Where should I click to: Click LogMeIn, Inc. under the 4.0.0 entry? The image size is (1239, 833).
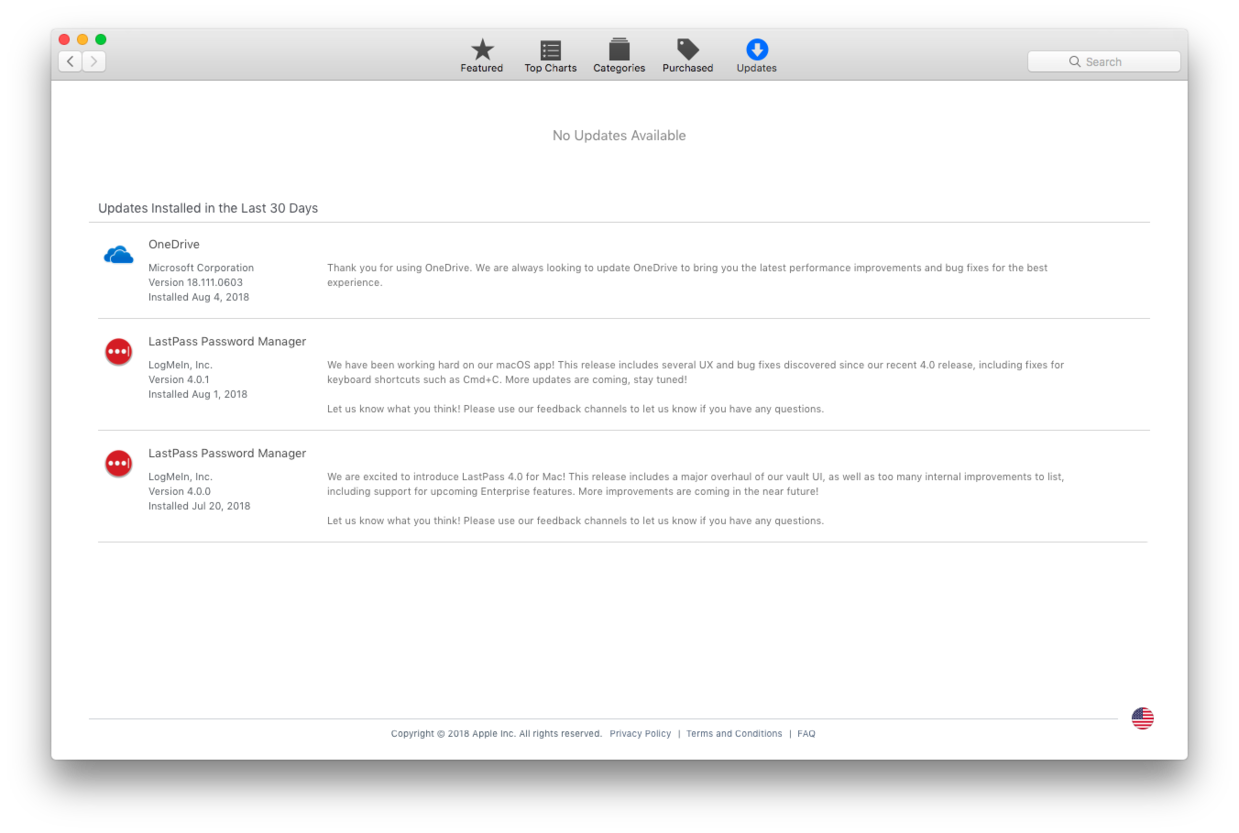point(180,477)
